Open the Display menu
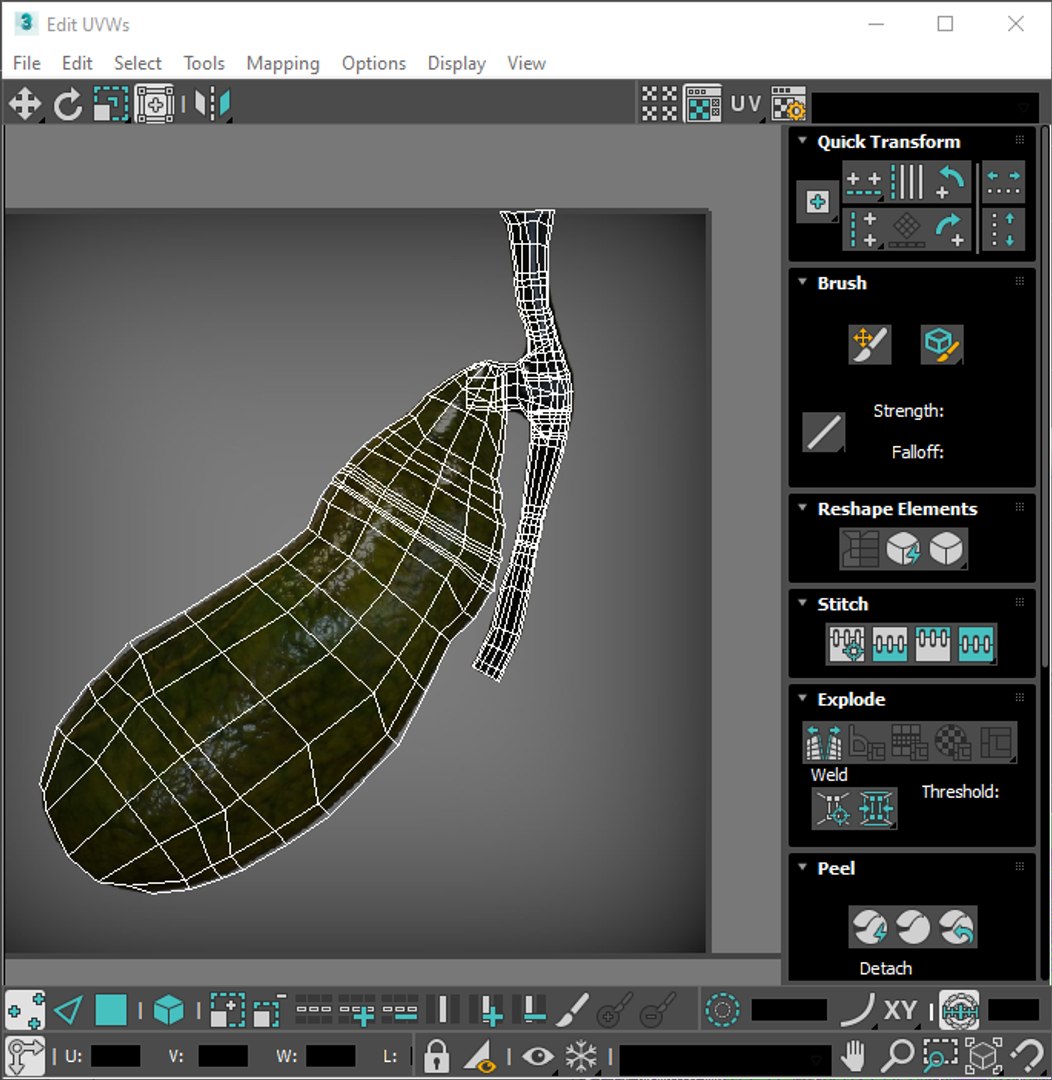 (x=457, y=63)
